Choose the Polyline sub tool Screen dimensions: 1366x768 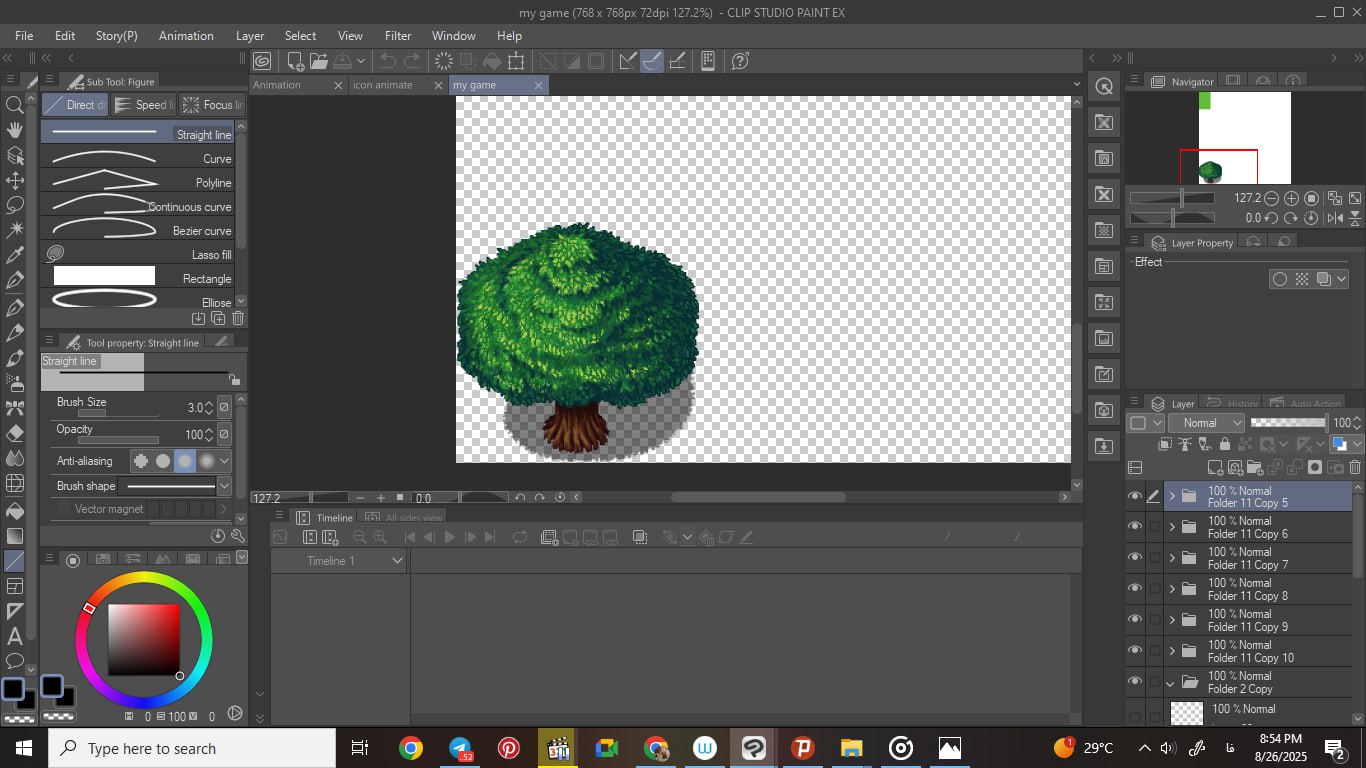click(138, 182)
